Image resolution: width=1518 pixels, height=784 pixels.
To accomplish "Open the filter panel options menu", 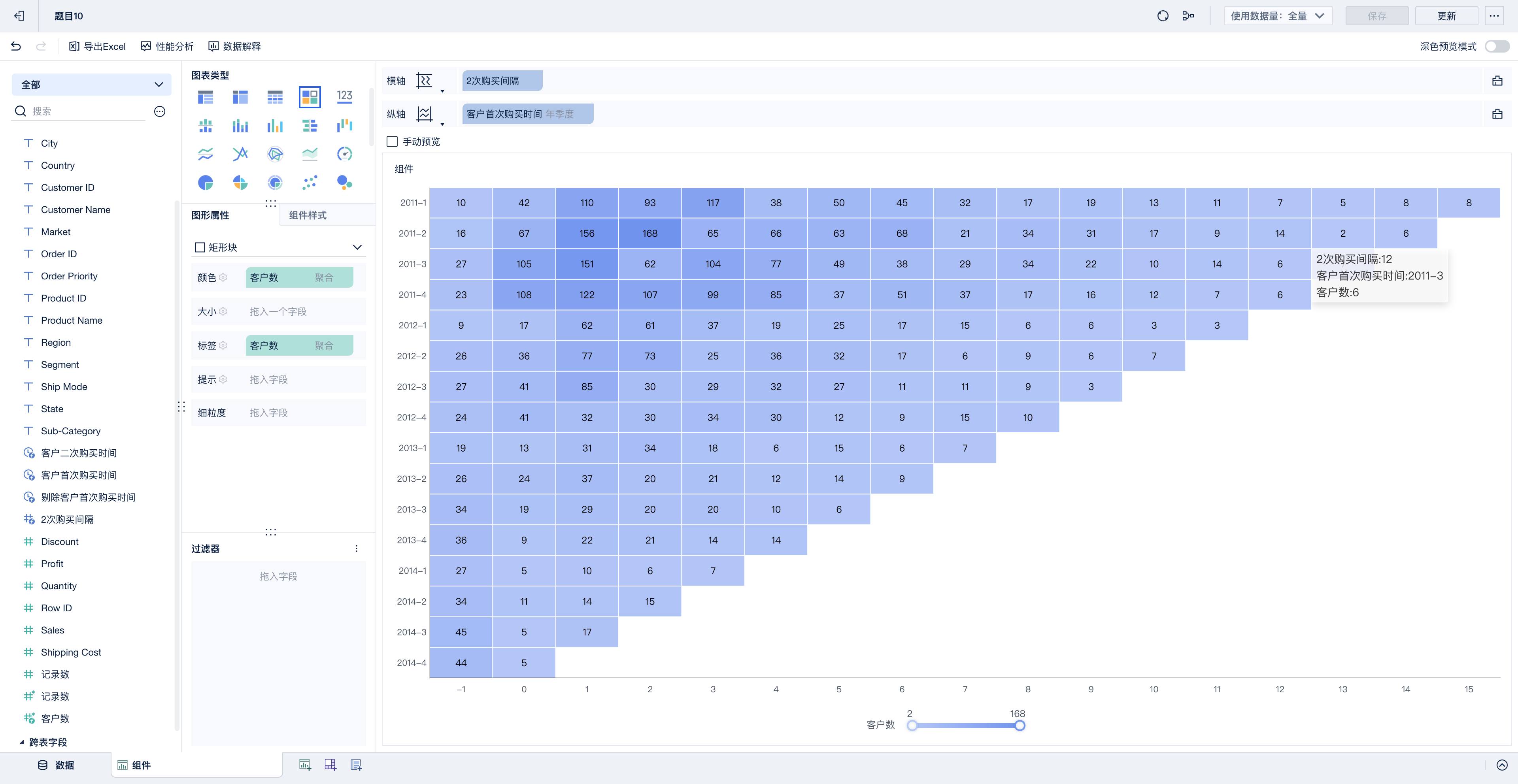I will [357, 548].
